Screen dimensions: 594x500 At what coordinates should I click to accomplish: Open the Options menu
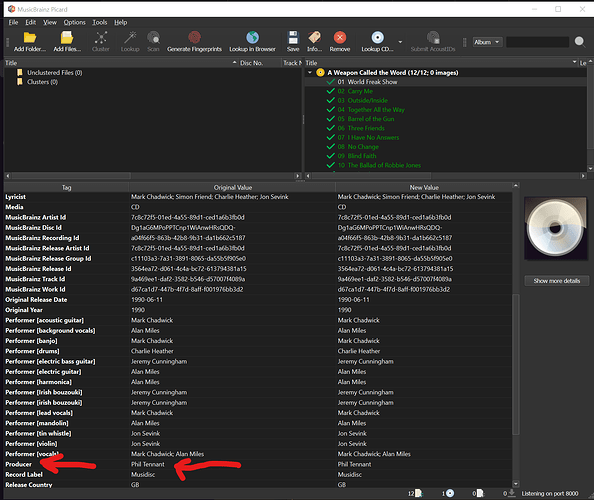(x=74, y=22)
